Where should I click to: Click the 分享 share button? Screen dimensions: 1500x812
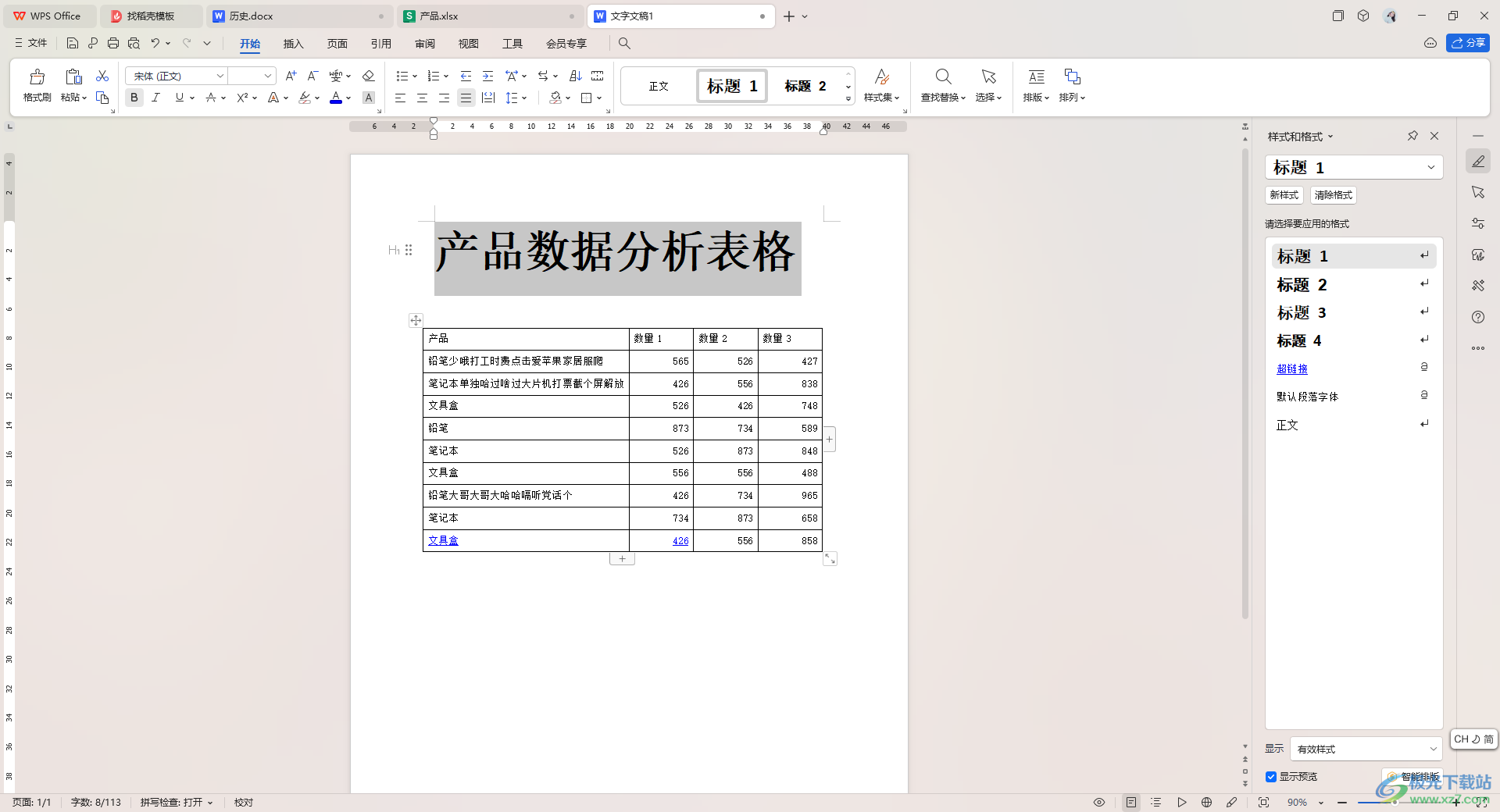point(1468,43)
